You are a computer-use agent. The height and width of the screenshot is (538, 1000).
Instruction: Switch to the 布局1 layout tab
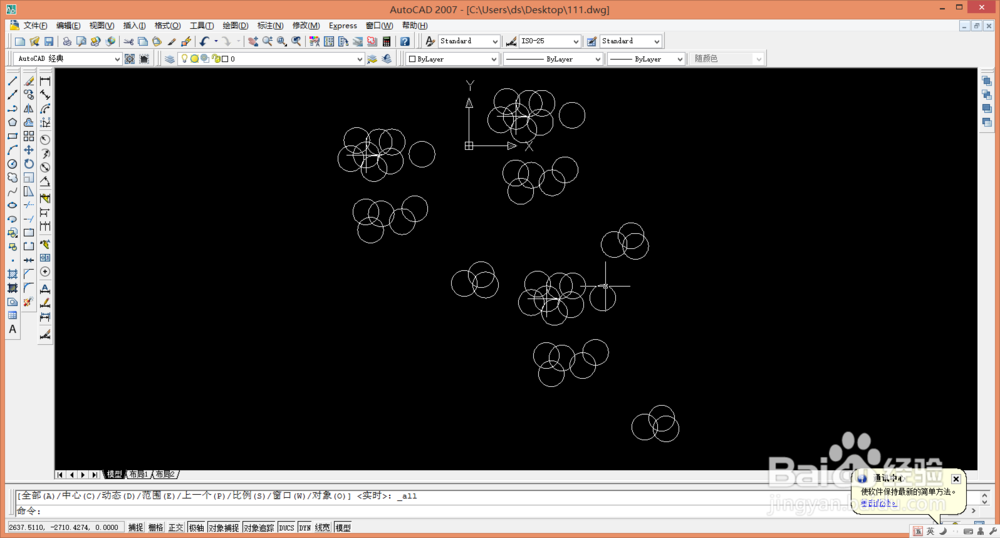click(x=139, y=474)
